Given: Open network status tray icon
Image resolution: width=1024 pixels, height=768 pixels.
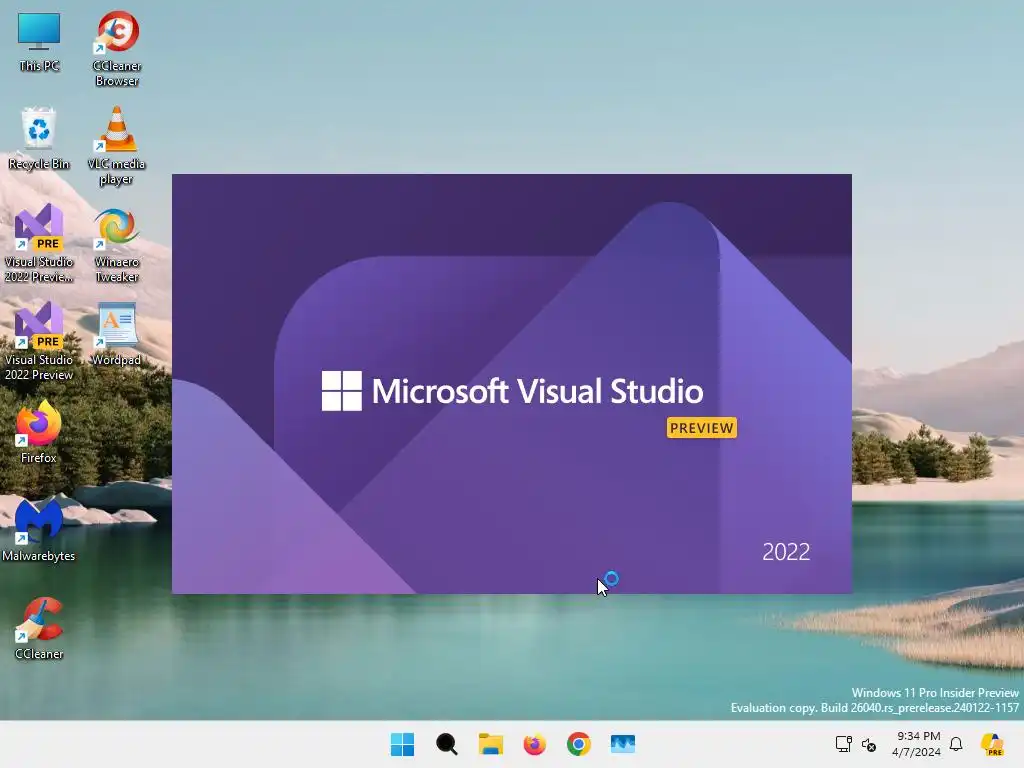Looking at the screenshot, I should coord(843,744).
